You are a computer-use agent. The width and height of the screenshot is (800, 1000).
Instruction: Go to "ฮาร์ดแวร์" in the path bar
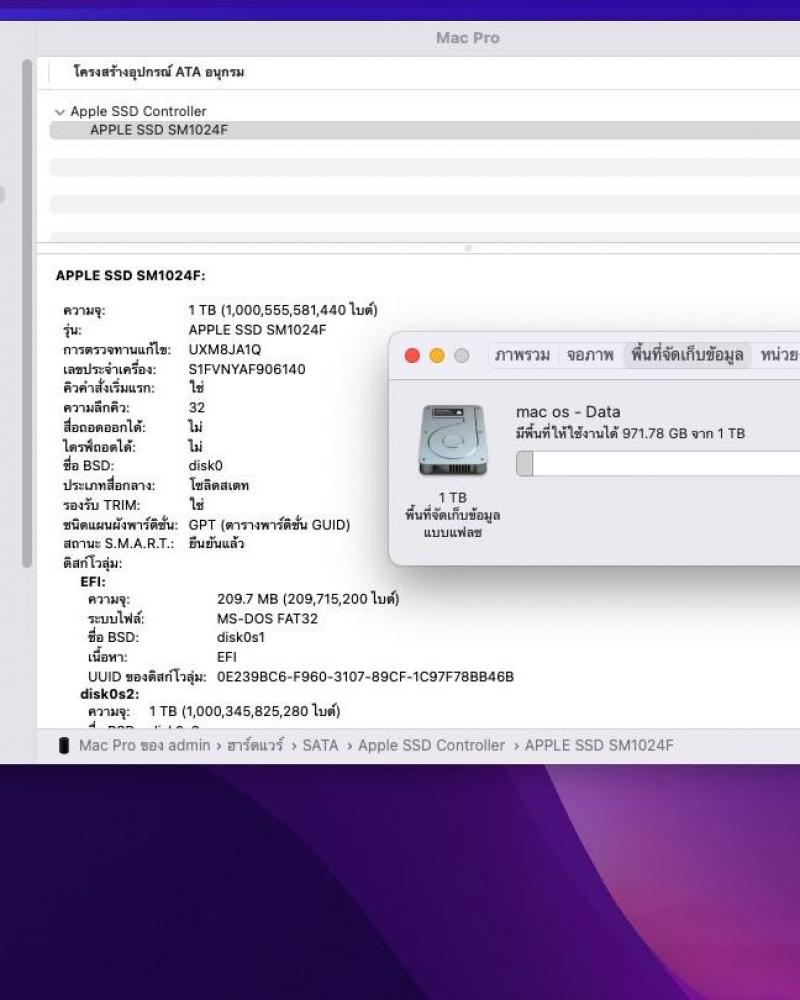pos(255,746)
